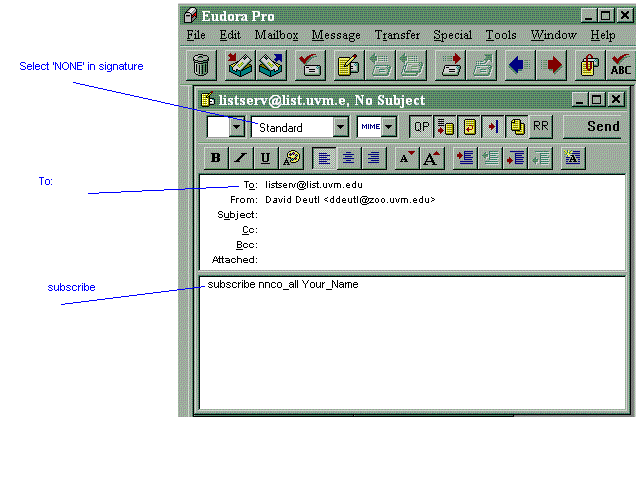The width and height of the screenshot is (640, 480).
Task: Run the ABC spell check icon
Action: (x=620, y=66)
